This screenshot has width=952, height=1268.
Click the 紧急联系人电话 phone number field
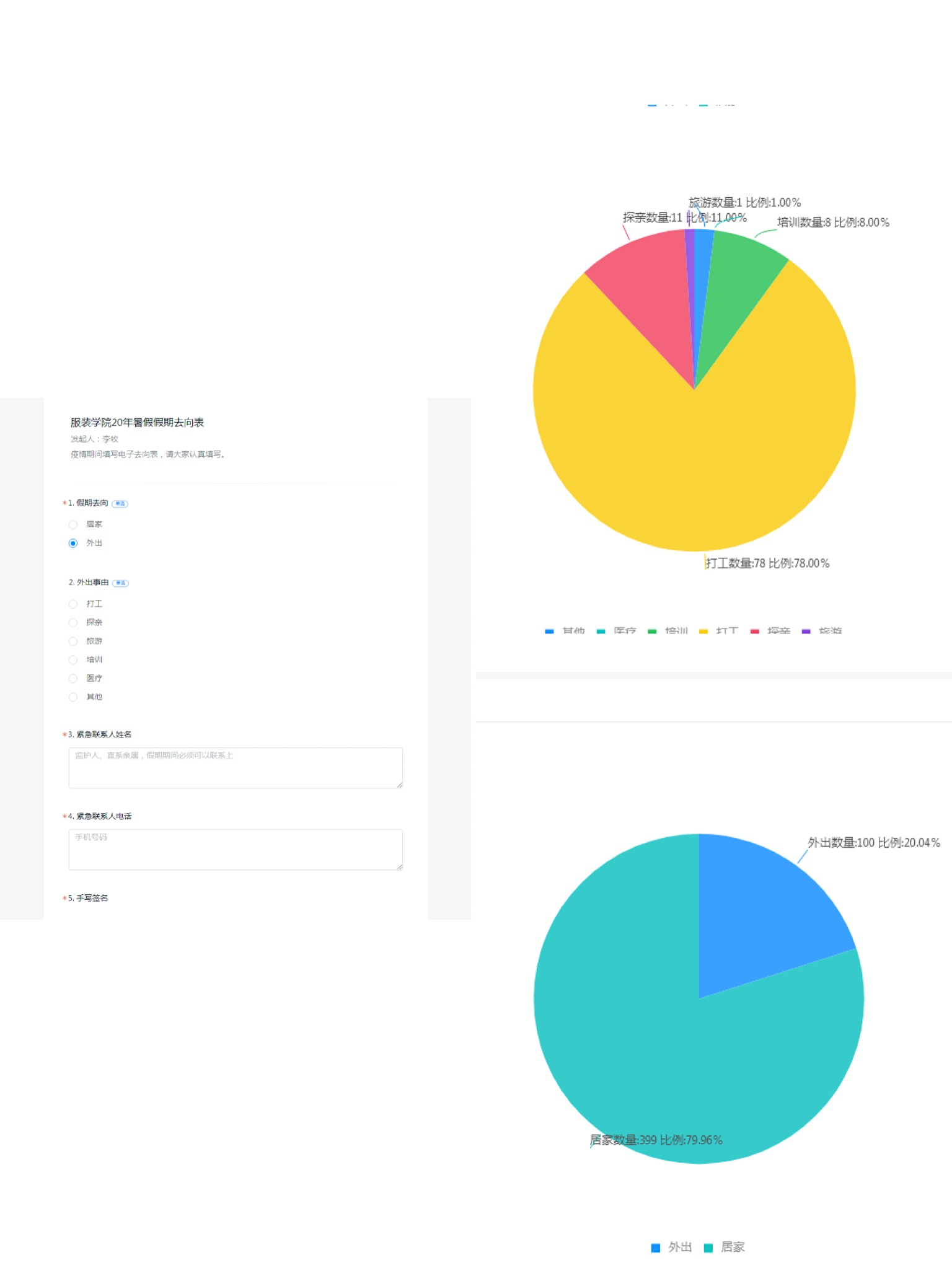pos(236,849)
